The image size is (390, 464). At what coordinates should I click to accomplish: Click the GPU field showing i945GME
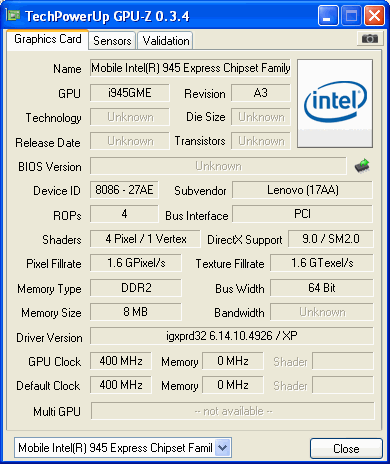[x=130, y=93]
